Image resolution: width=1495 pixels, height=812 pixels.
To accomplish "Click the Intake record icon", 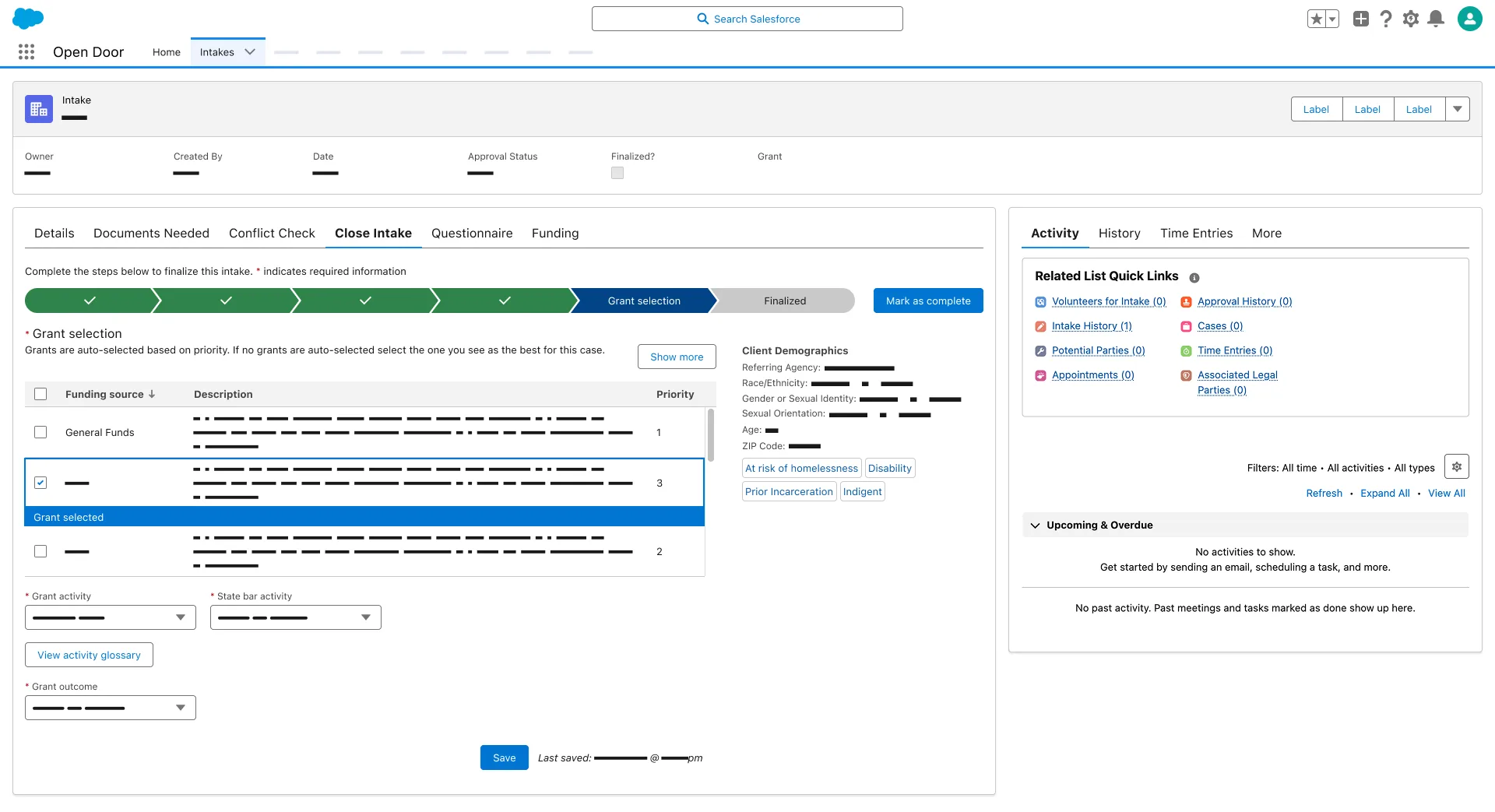I will click(39, 109).
